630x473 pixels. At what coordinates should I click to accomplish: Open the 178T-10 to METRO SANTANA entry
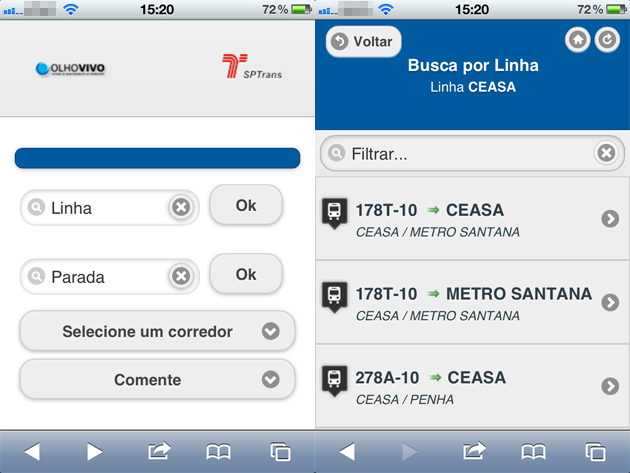pos(472,302)
